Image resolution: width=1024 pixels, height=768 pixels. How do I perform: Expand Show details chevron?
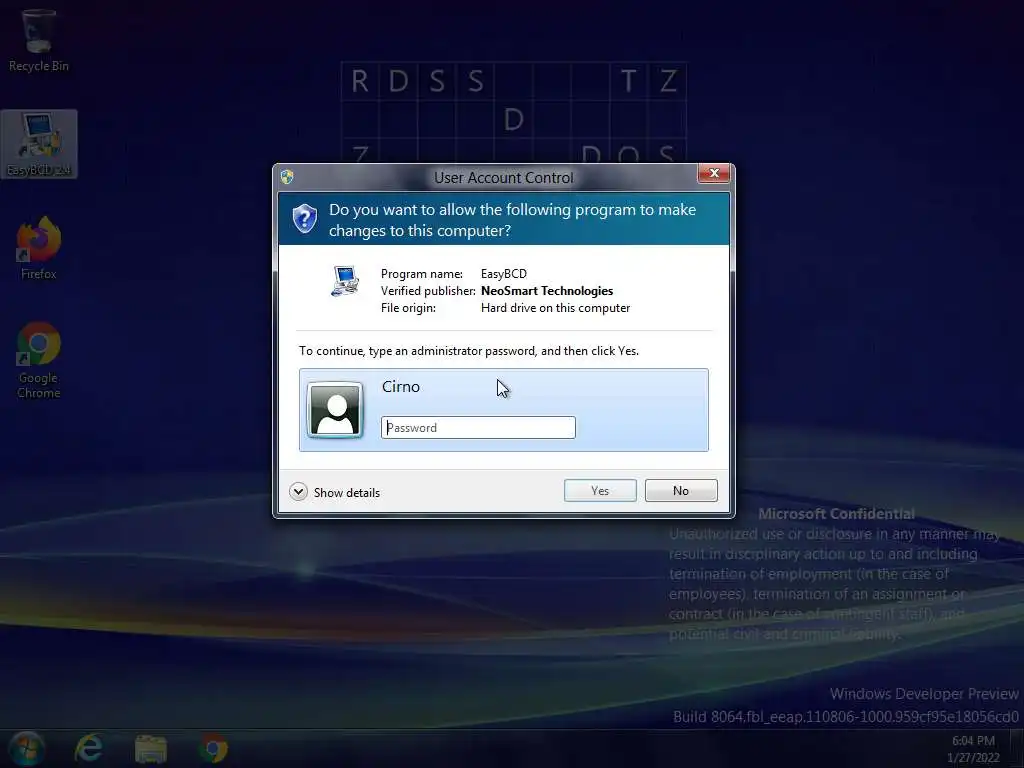298,492
